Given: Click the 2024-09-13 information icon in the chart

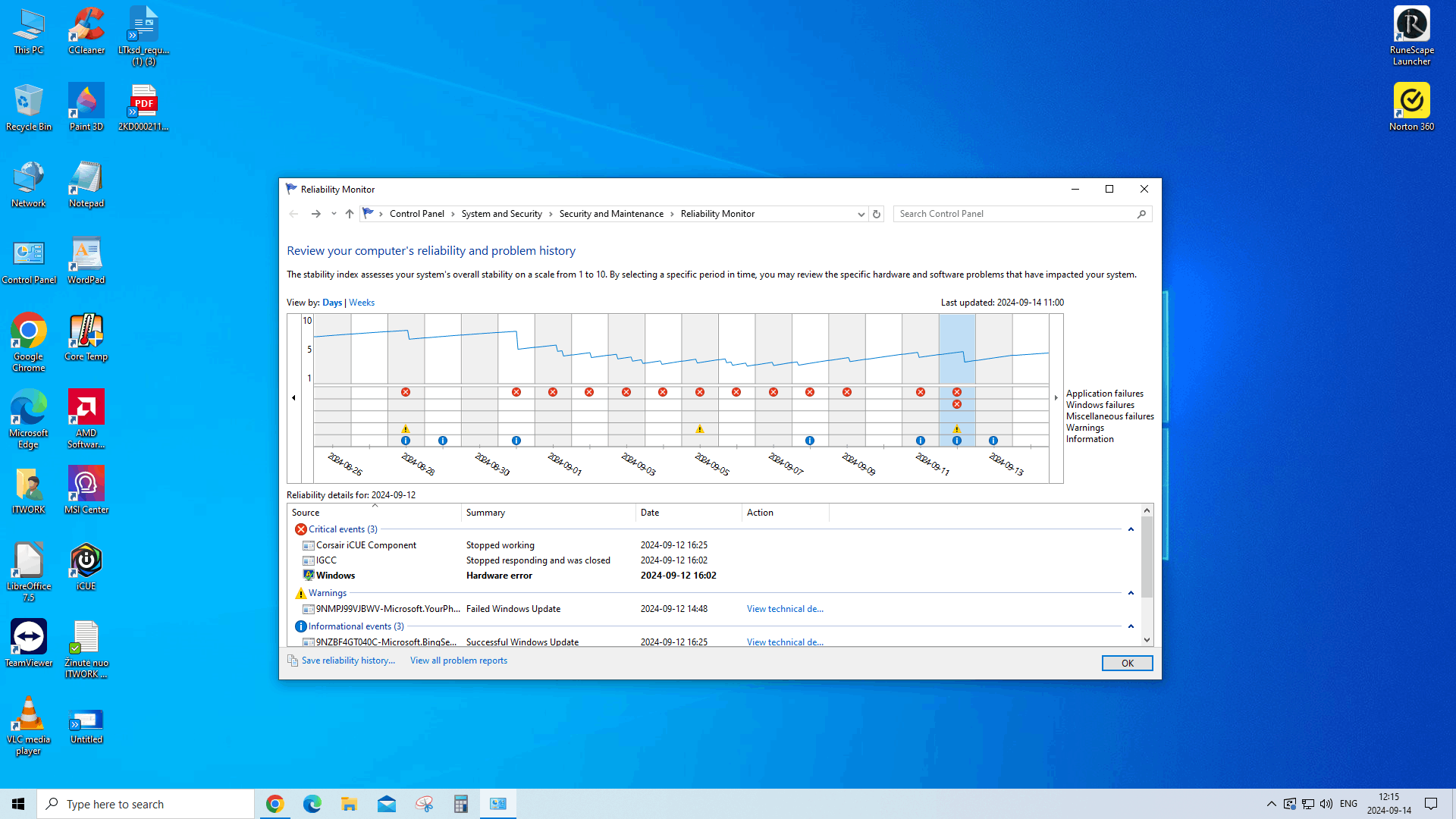Looking at the screenshot, I should [x=993, y=441].
